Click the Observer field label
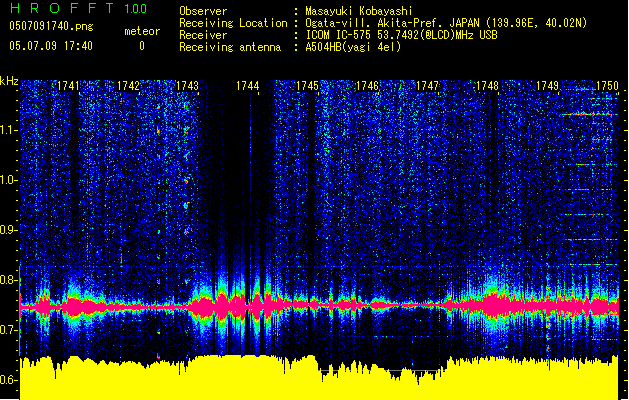This screenshot has width=629, height=400. [203, 11]
